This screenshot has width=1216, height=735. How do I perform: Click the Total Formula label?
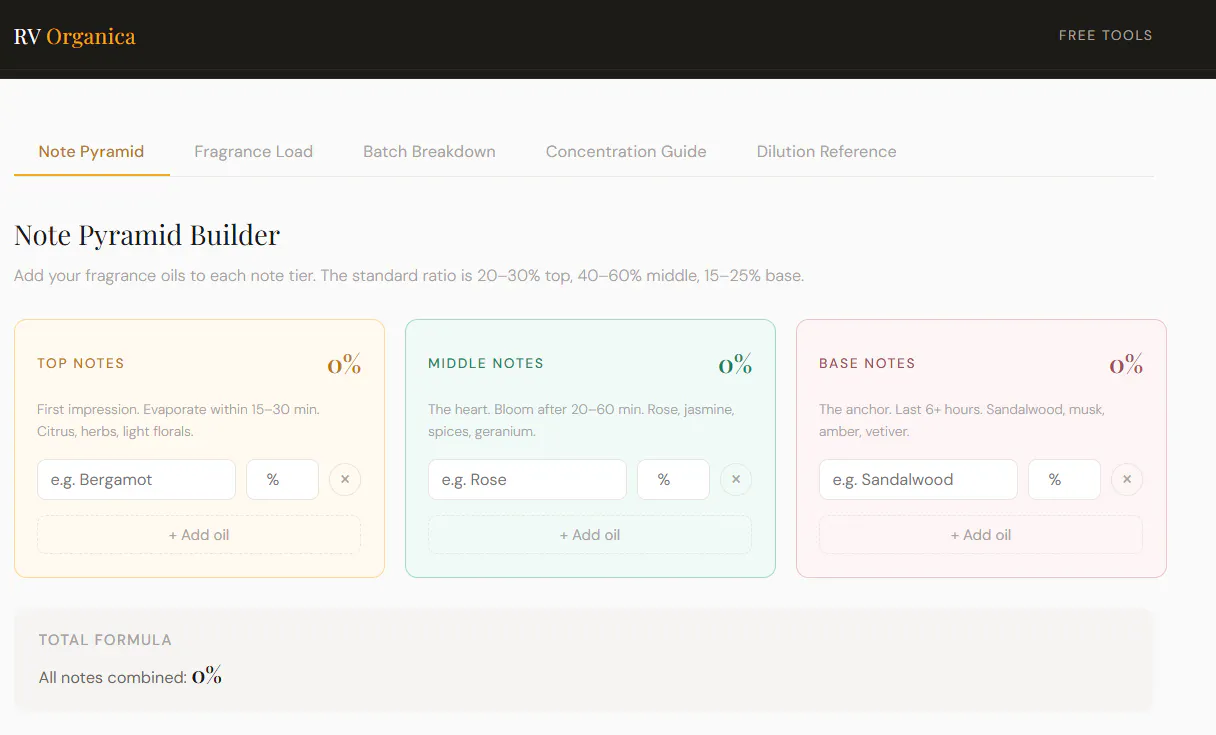point(105,640)
